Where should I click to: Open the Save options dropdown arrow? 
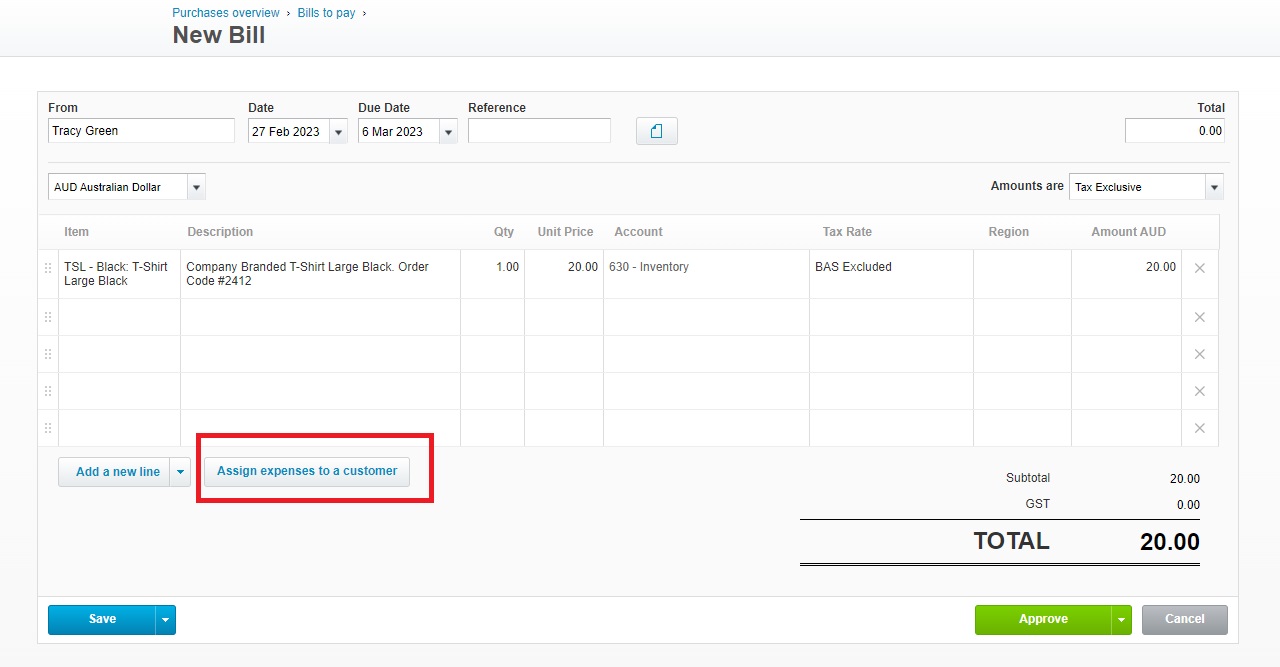(166, 620)
